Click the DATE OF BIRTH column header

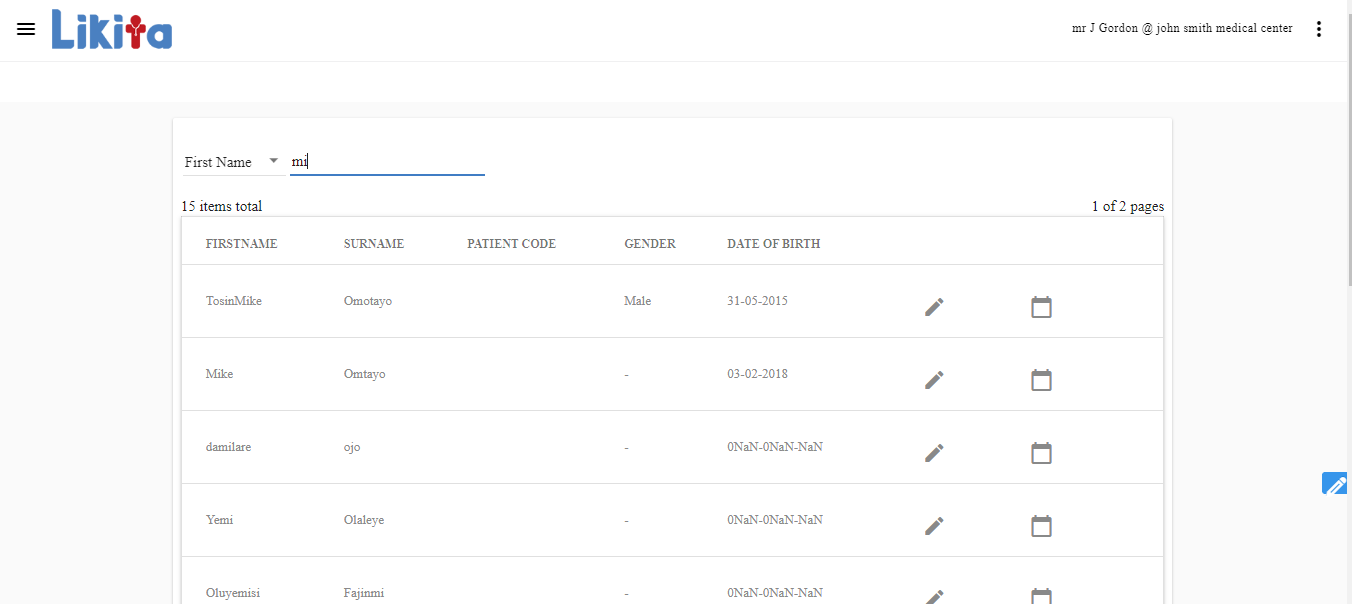[x=773, y=244]
